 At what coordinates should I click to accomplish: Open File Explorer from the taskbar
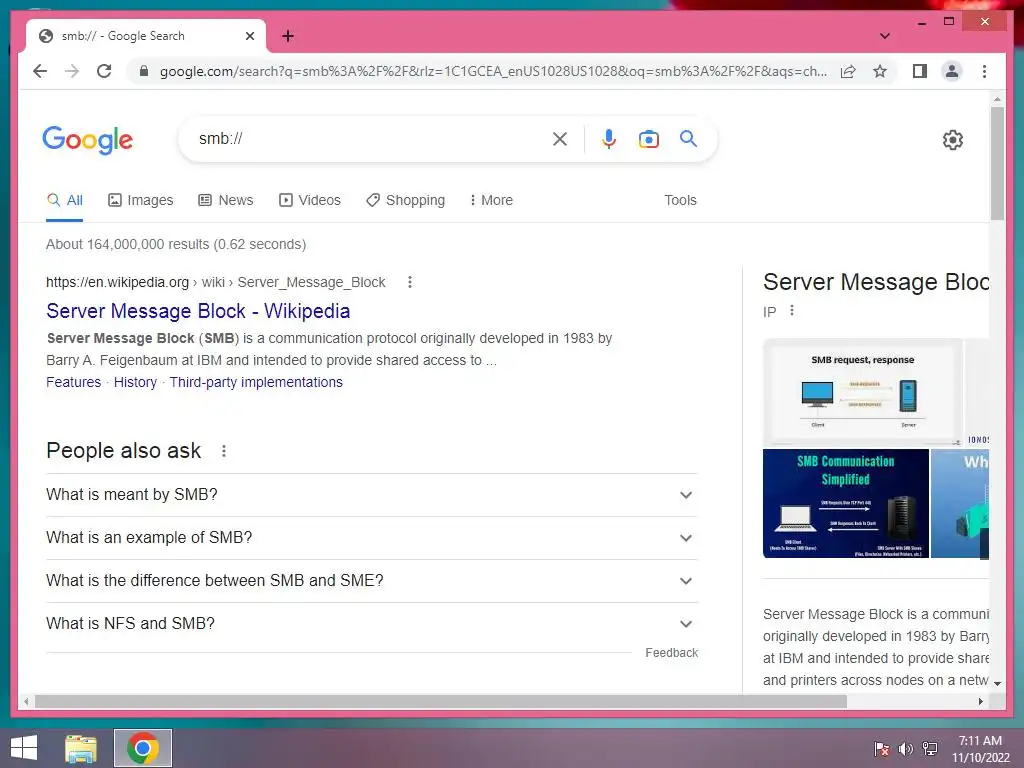pos(81,748)
